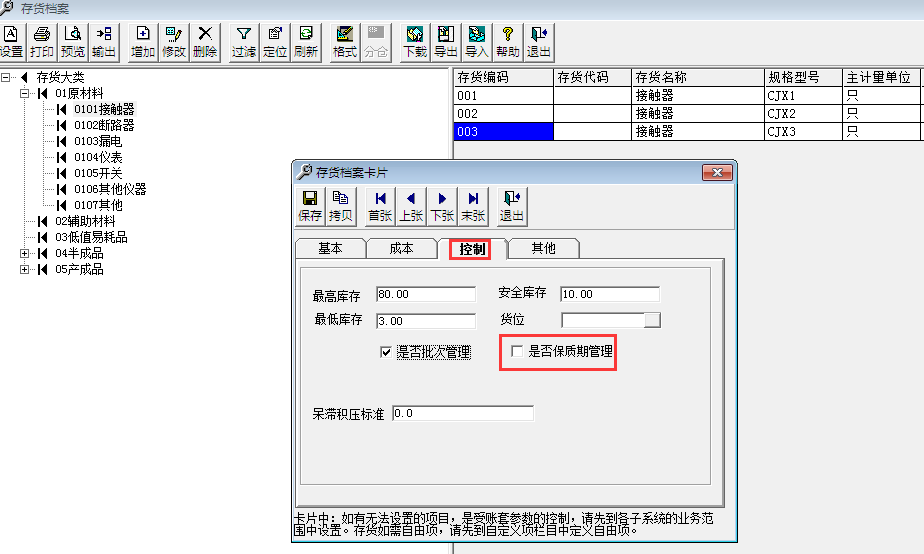Click the 安全库存 input field
Image resolution: width=924 pixels, height=554 pixels.
610,294
